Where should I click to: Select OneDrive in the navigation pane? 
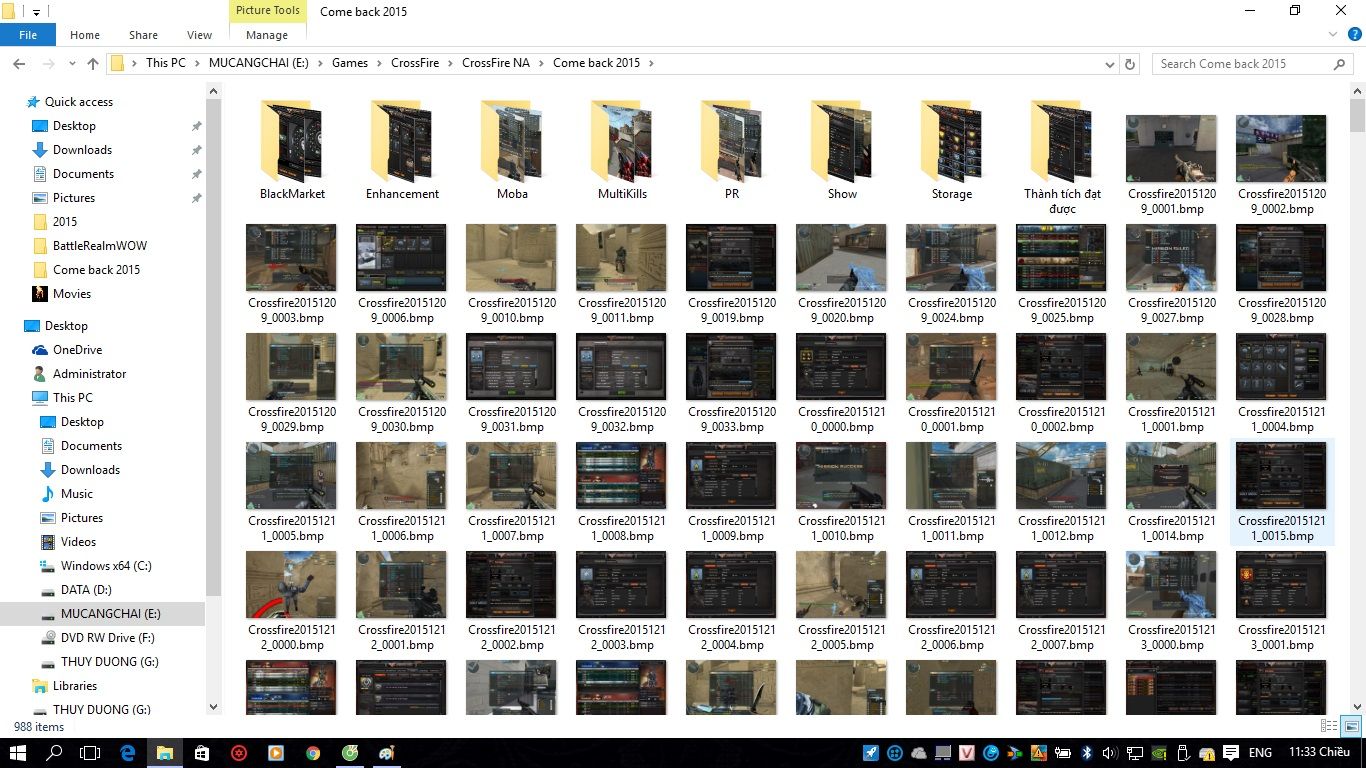point(77,350)
